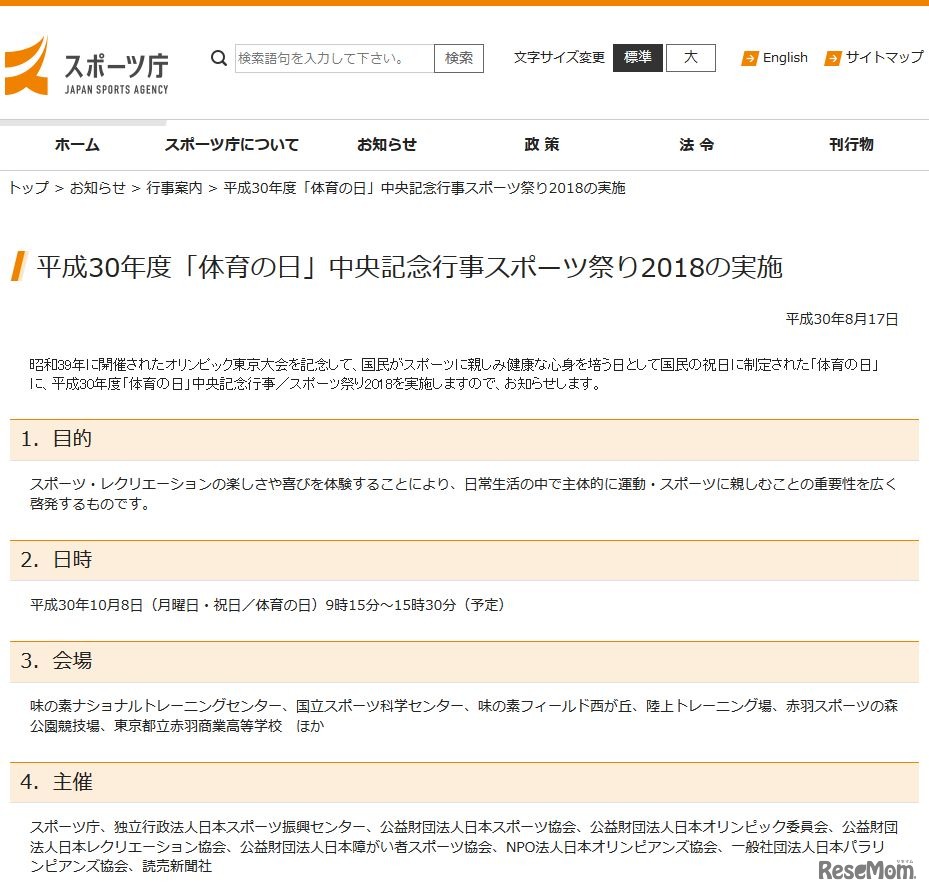Switch text size to 大
The width and height of the screenshot is (929, 893).
point(693,58)
